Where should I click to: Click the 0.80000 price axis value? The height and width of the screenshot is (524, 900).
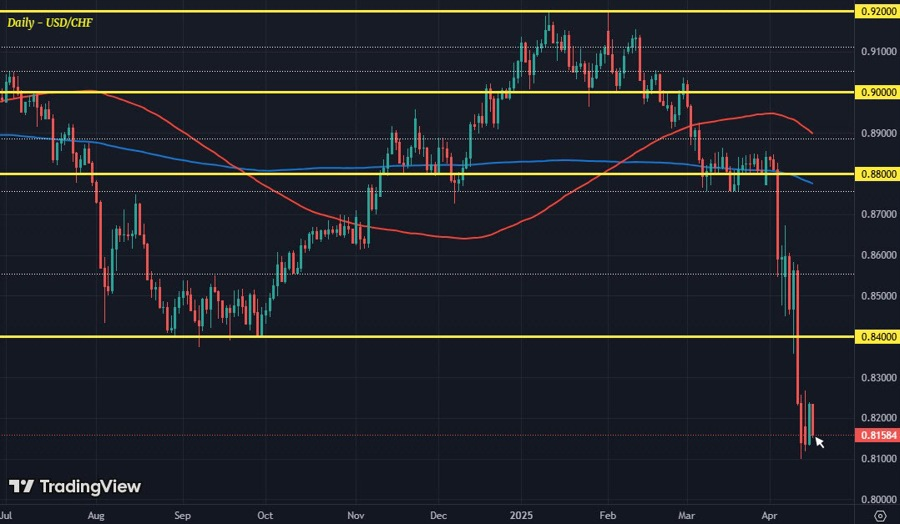(x=878, y=499)
